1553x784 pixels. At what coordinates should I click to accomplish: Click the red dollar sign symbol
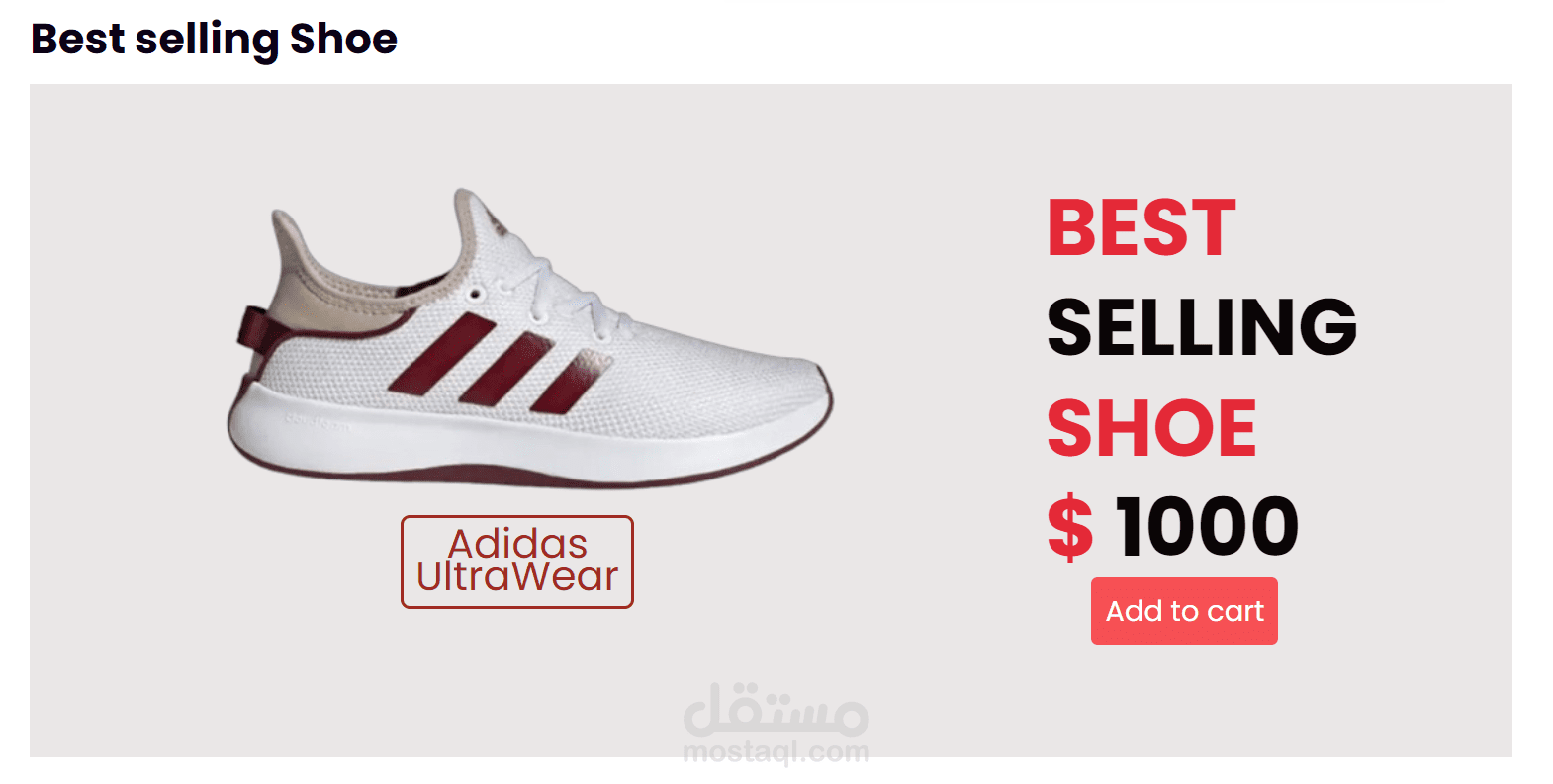pyautogui.click(x=1070, y=527)
